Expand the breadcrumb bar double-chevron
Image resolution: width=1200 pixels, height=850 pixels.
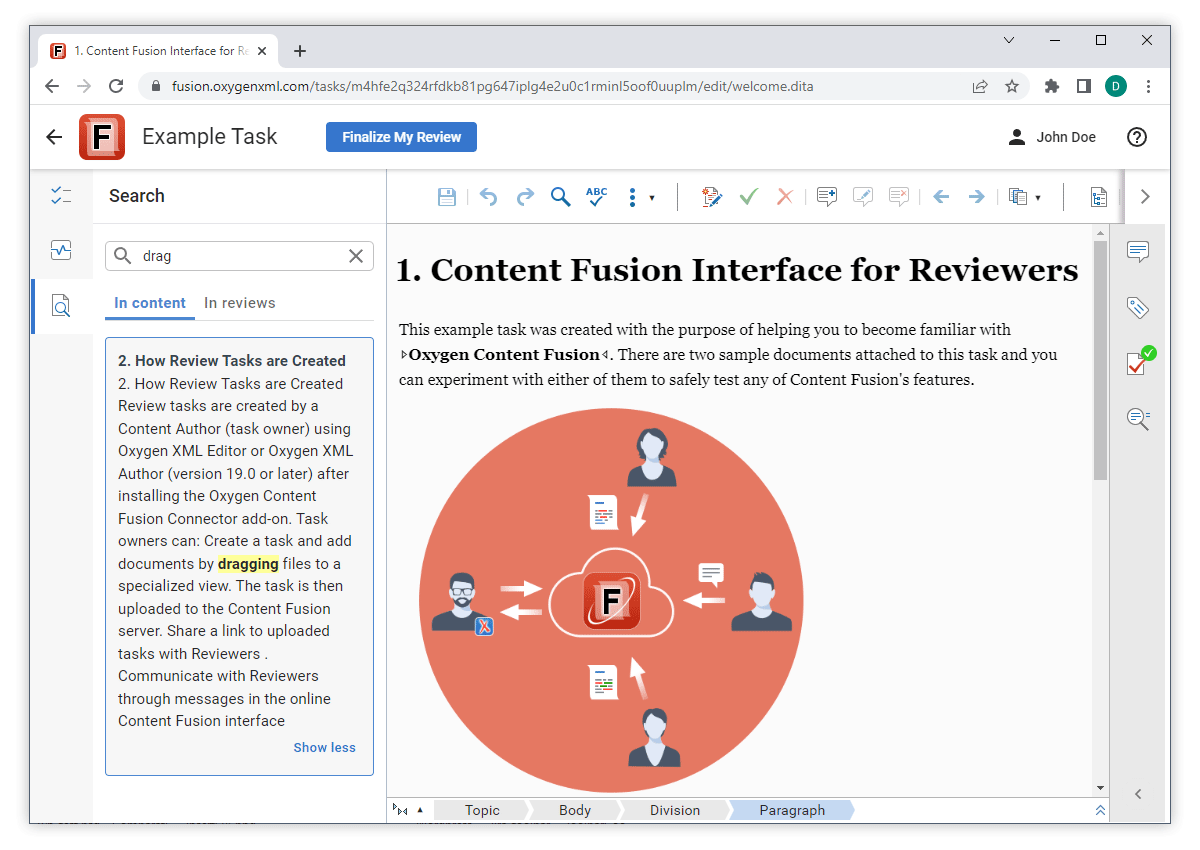tap(1100, 810)
